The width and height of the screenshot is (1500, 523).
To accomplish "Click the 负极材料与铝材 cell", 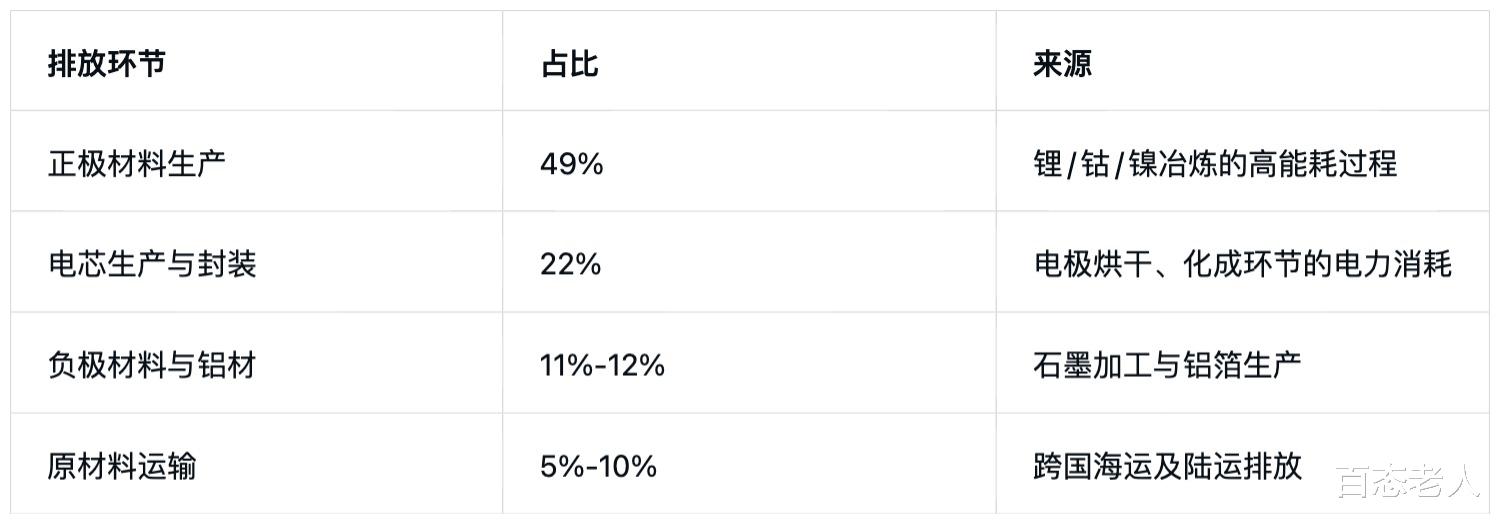I will point(152,365).
